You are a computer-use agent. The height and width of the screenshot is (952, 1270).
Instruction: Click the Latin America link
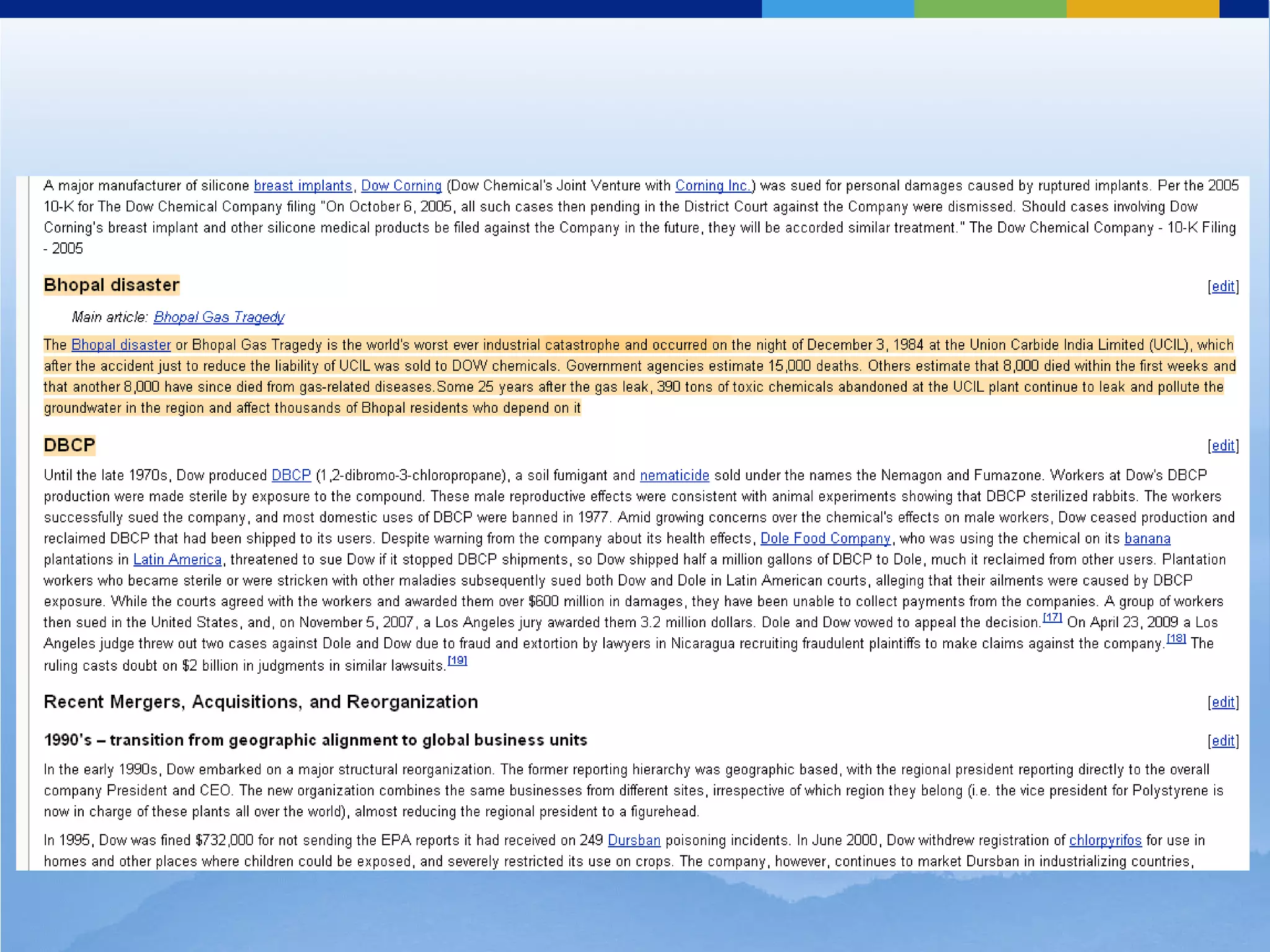[x=177, y=560]
